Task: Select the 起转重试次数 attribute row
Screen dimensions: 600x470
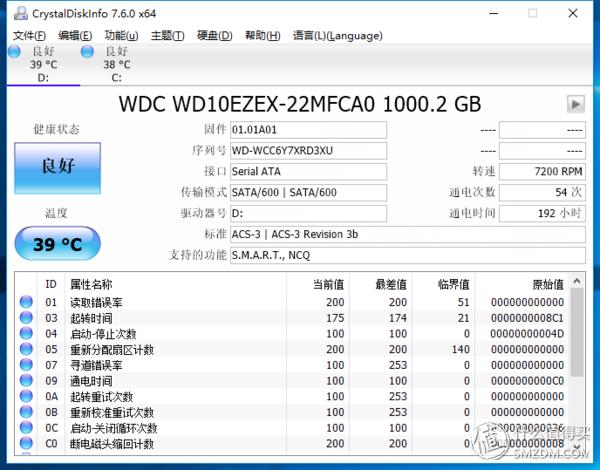Action: coord(292,397)
